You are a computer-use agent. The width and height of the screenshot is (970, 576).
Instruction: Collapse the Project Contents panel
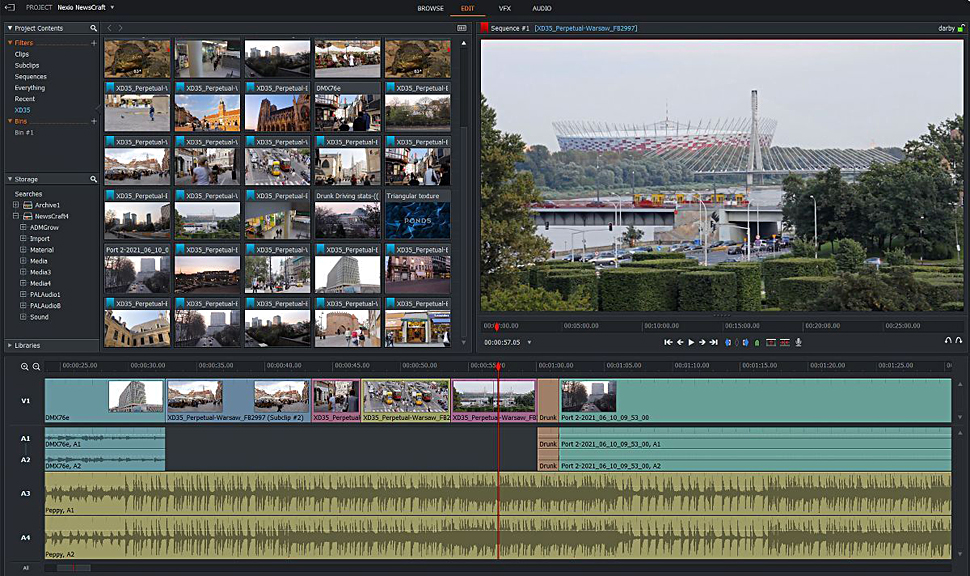coord(10,28)
